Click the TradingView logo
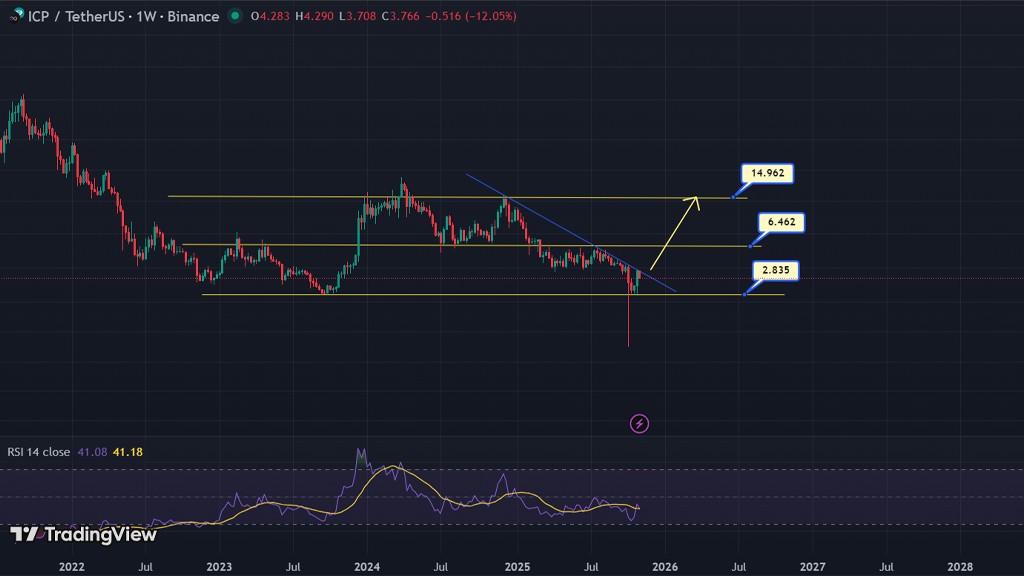The image size is (1024, 576). pos(84,534)
